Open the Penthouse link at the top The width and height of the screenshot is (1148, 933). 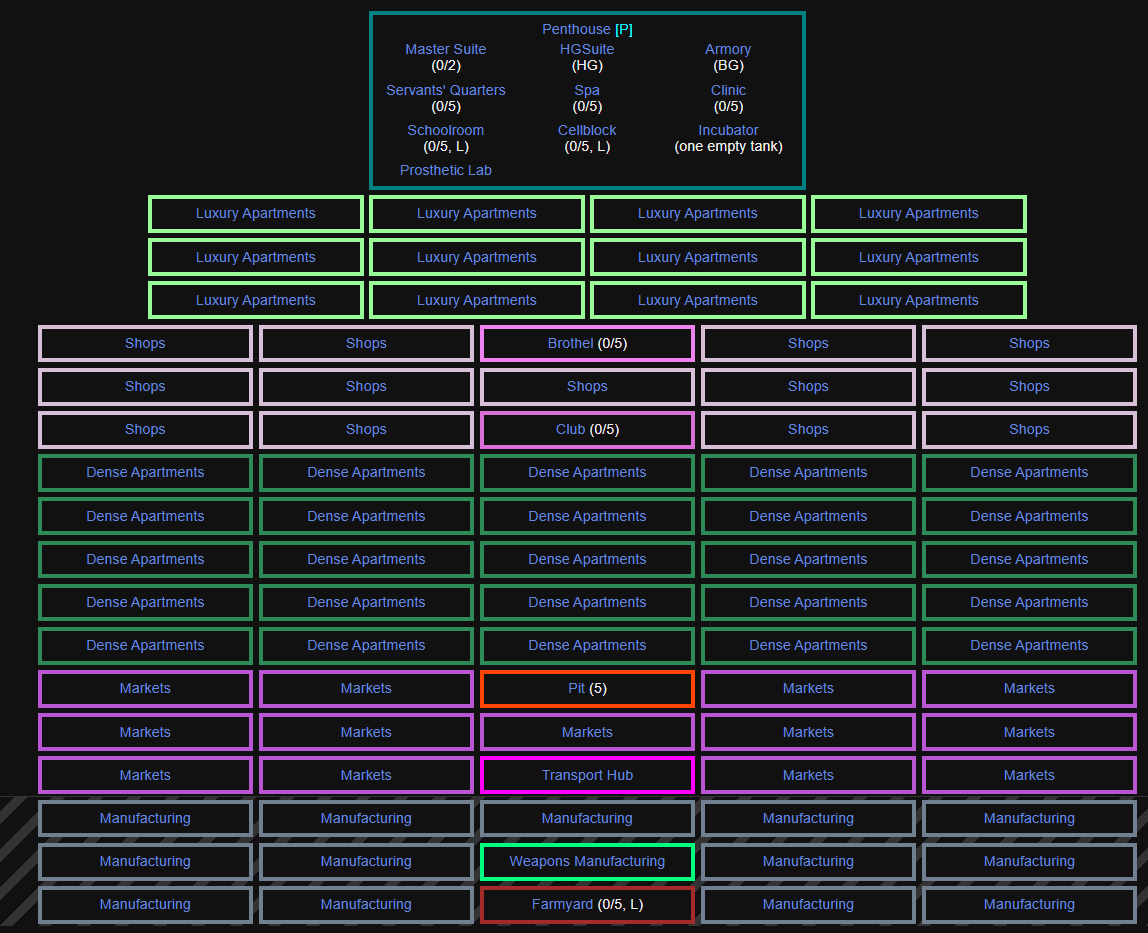coord(576,30)
